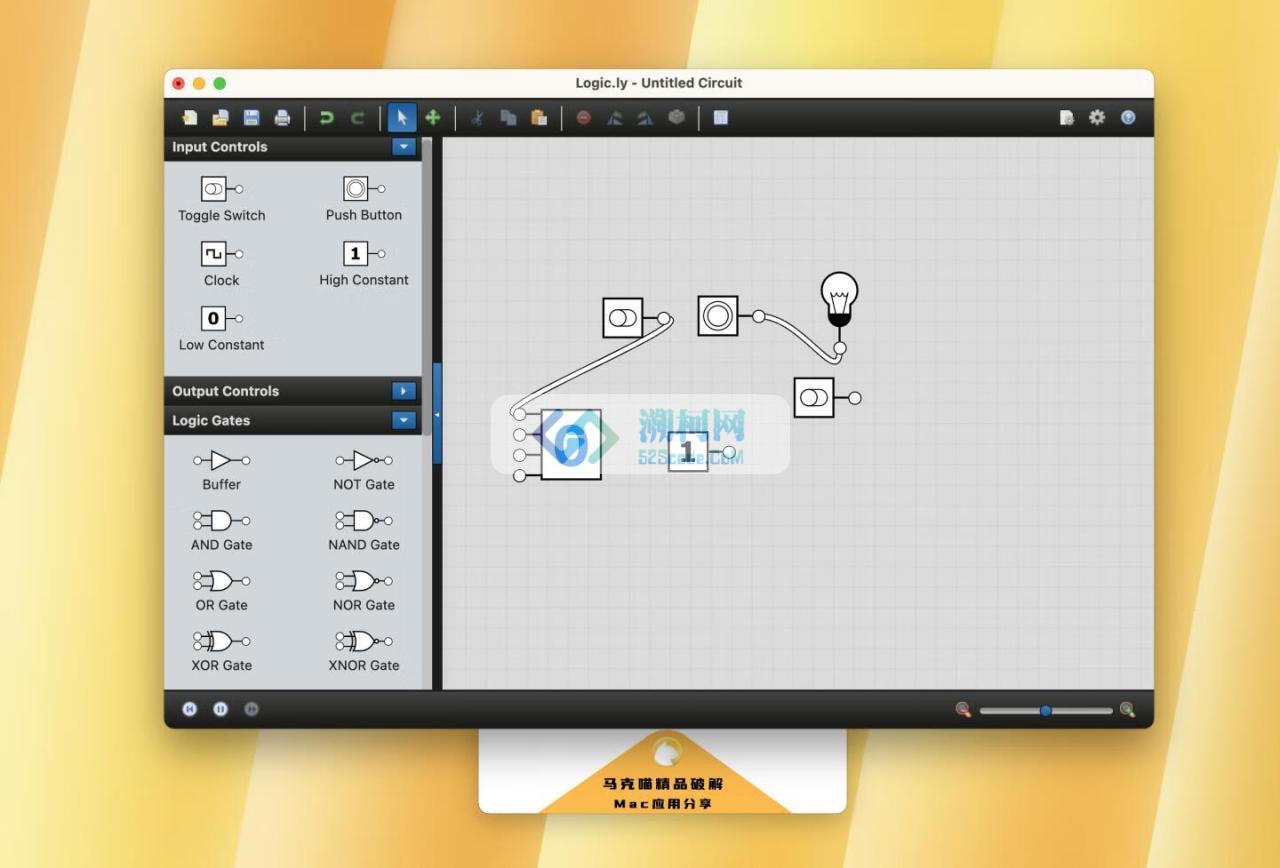The width and height of the screenshot is (1280, 868).
Task: Click the zoom slider handle
Action: coord(1046,710)
